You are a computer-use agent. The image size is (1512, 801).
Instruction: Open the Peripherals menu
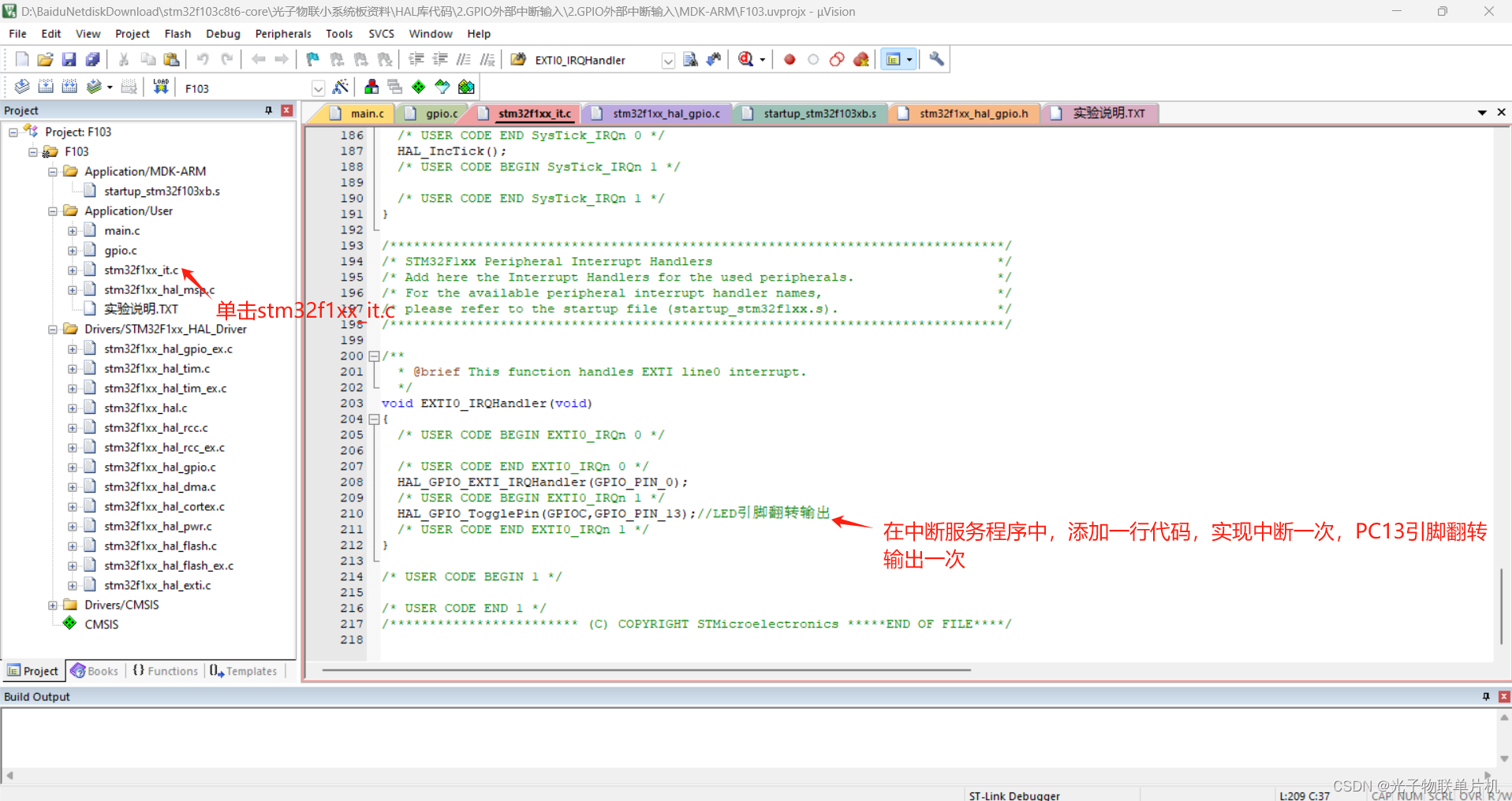283,34
